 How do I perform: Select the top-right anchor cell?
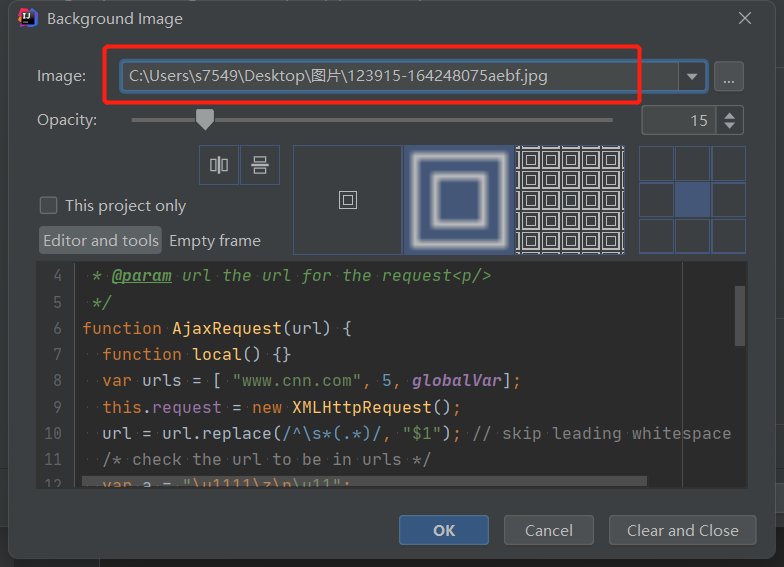(728, 164)
